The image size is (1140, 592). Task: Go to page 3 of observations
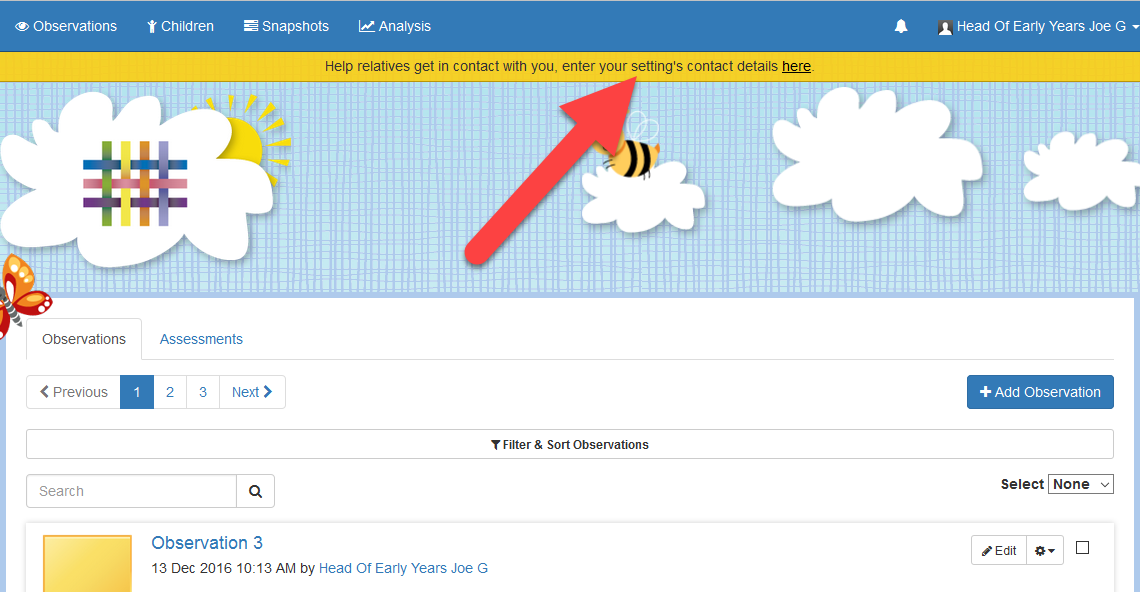(x=203, y=392)
